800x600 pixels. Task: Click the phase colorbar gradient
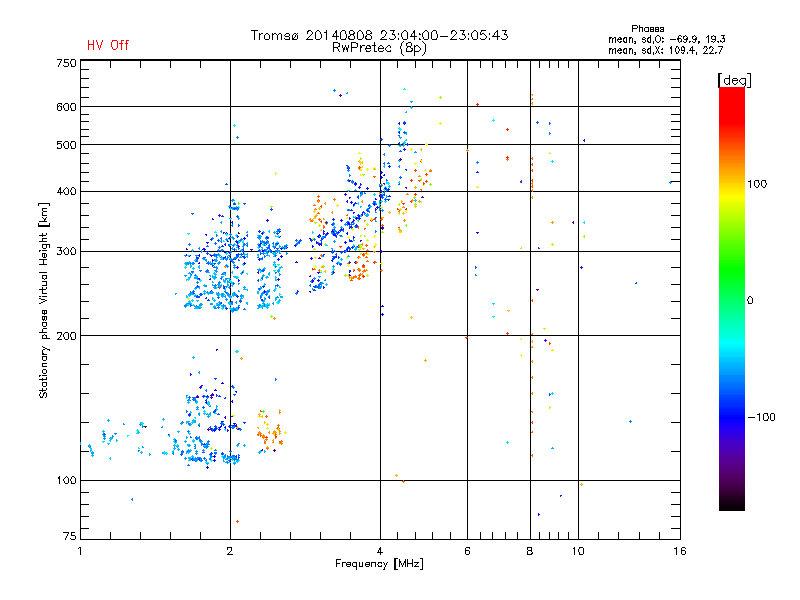(x=732, y=298)
